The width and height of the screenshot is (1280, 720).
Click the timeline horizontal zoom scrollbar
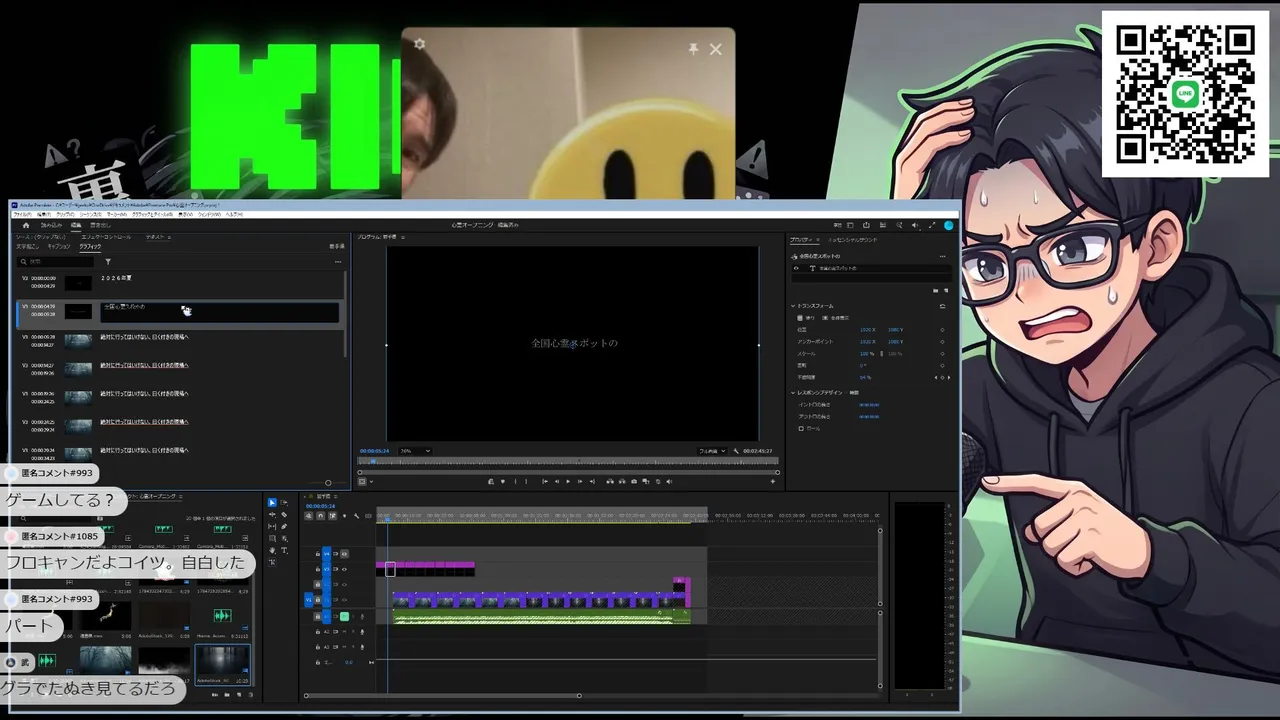(x=442, y=696)
